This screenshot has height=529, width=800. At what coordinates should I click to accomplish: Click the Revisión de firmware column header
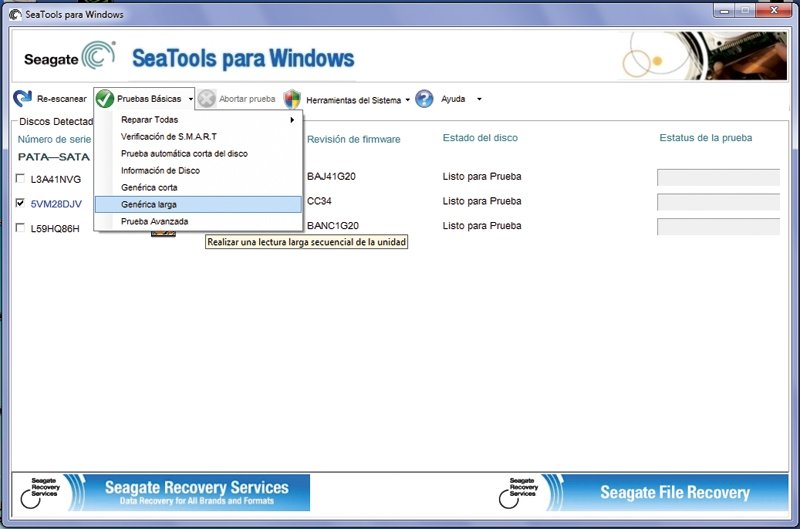354,139
